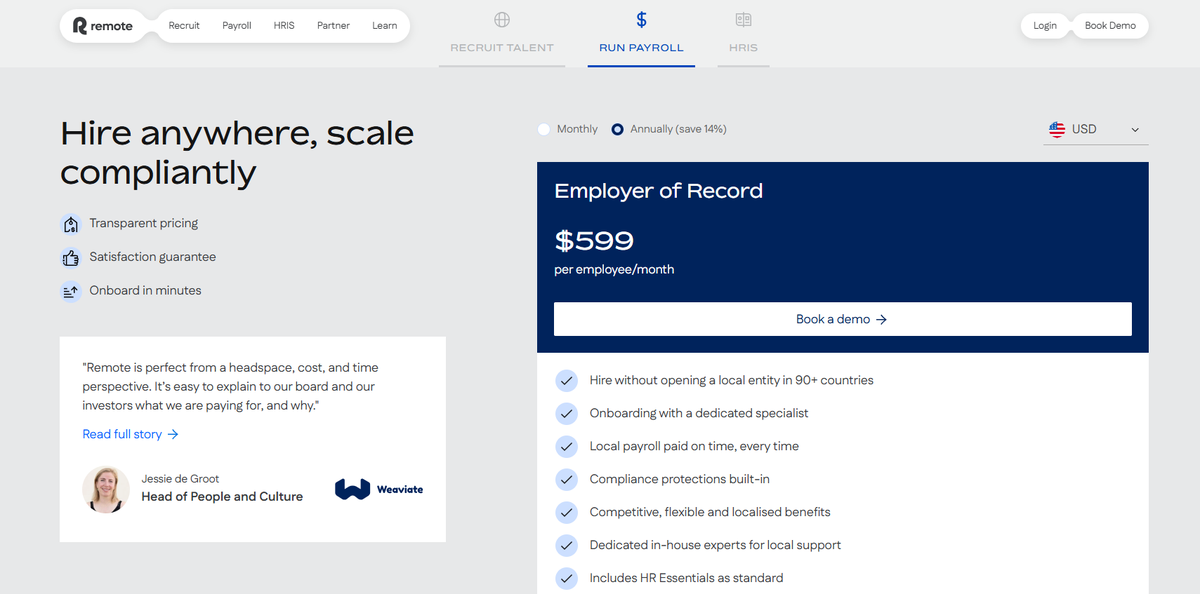The height and width of the screenshot is (594, 1200).
Task: Click the Weaviate company logo
Action: [379, 489]
